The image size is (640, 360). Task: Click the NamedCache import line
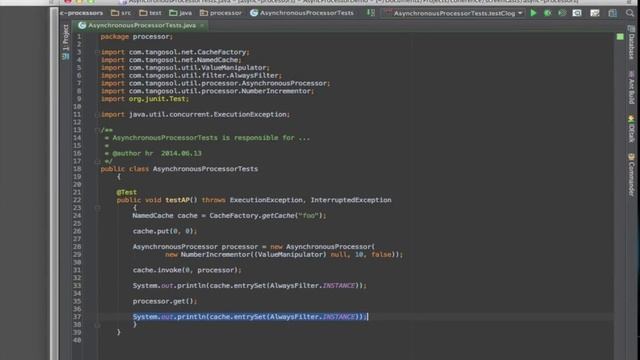click(171, 60)
